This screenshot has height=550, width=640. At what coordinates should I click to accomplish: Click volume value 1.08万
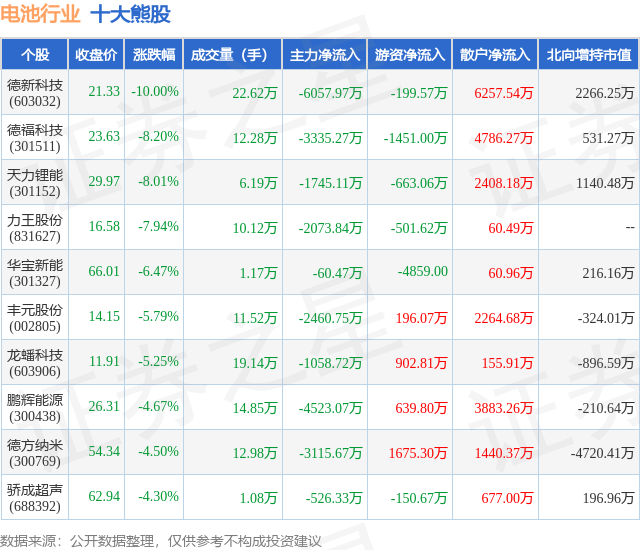258,498
